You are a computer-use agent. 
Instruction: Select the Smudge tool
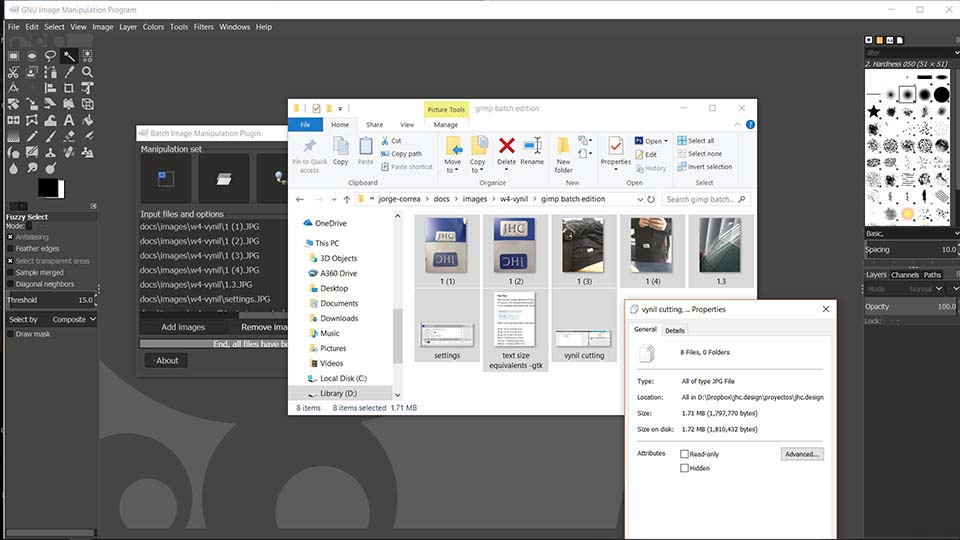click(32, 168)
